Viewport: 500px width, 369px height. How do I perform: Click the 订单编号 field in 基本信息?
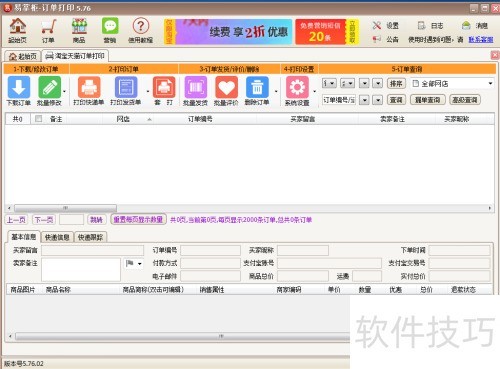(210, 250)
